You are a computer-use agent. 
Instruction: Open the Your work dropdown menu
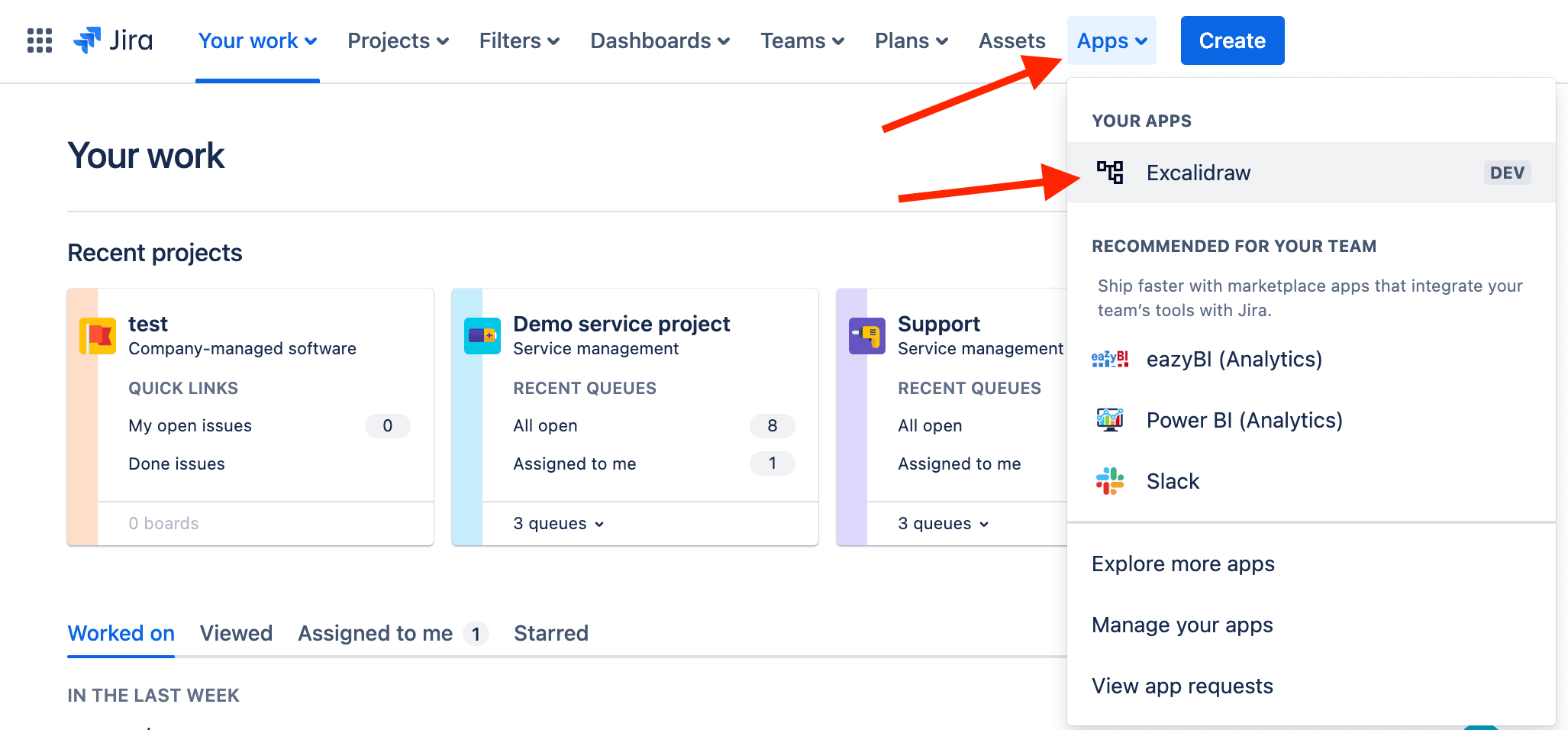coord(257,40)
